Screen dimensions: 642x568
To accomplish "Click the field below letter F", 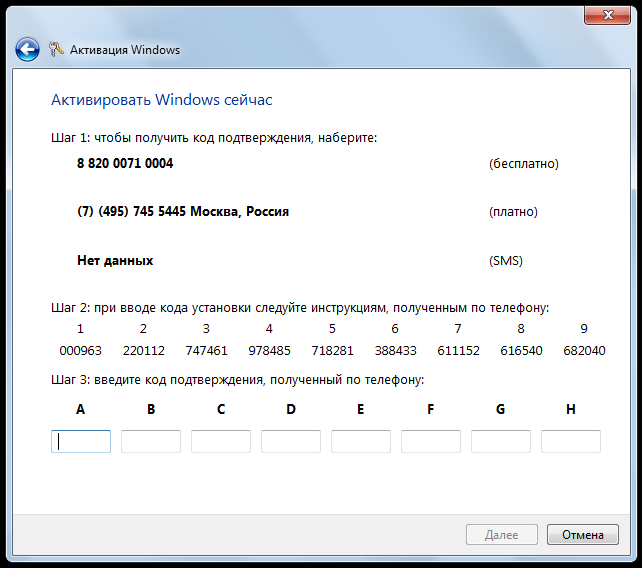I will coord(431,441).
